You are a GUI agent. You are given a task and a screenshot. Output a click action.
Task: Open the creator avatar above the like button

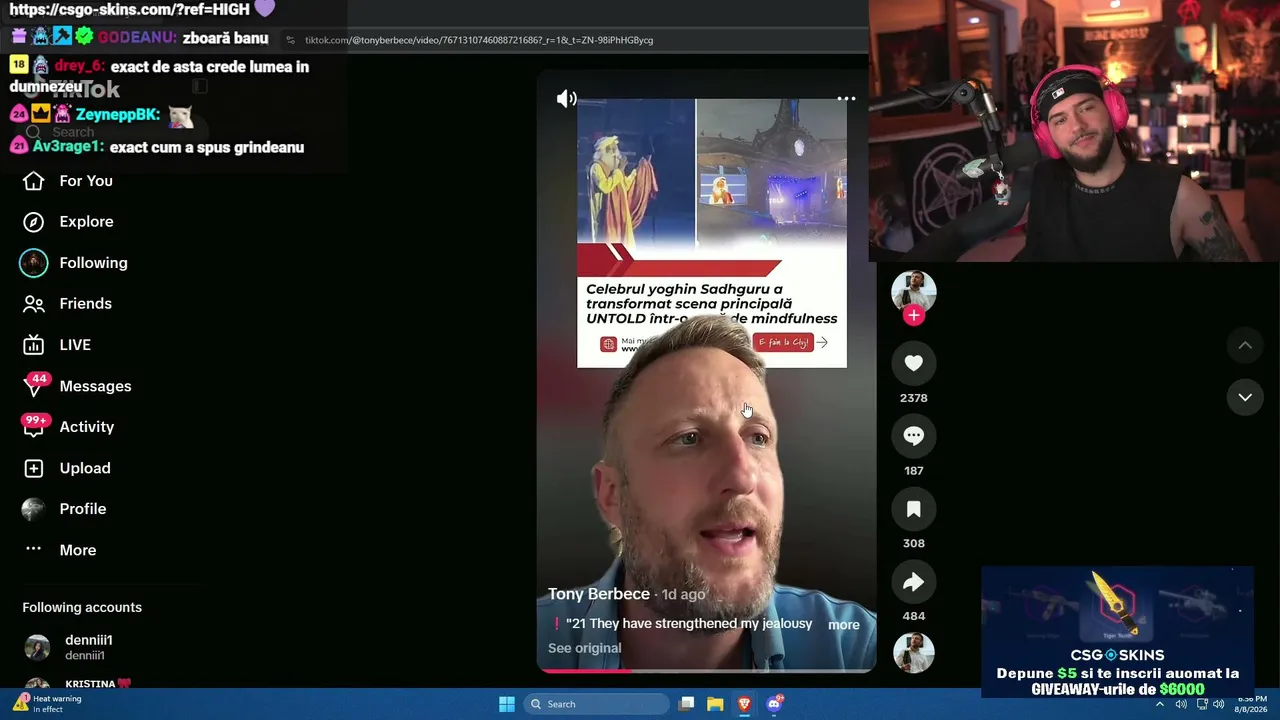(x=913, y=291)
